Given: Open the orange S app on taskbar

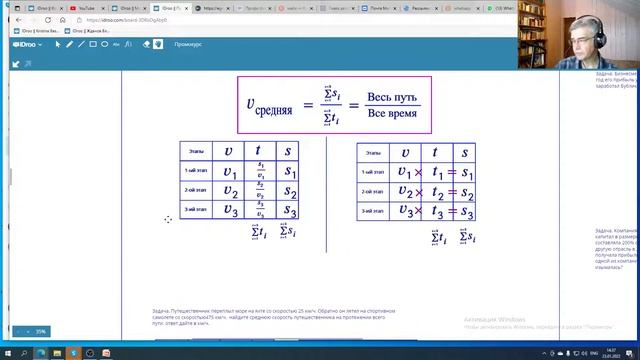Looking at the screenshot, I should tap(73, 353).
